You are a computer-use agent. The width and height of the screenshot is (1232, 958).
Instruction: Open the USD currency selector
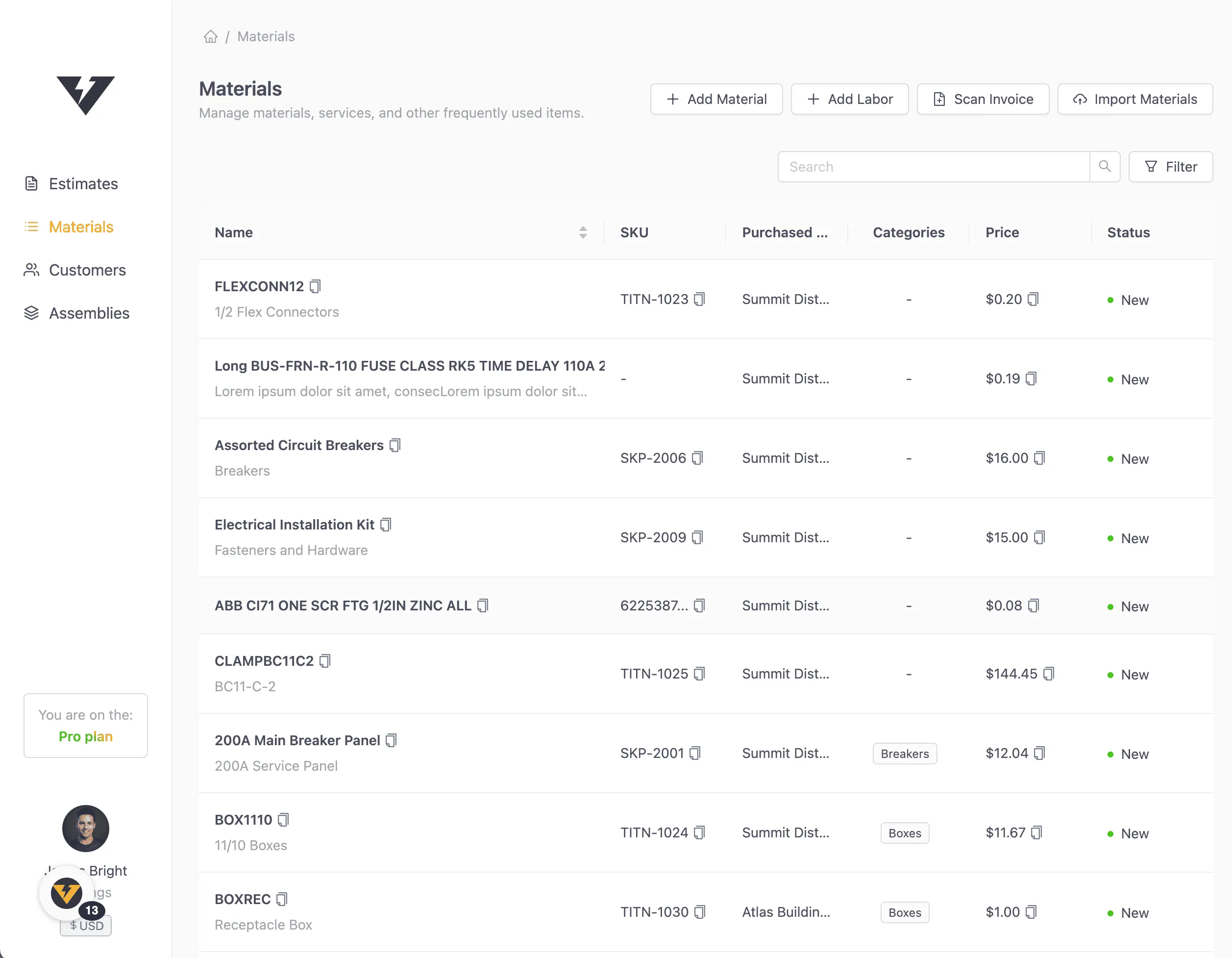(85, 925)
